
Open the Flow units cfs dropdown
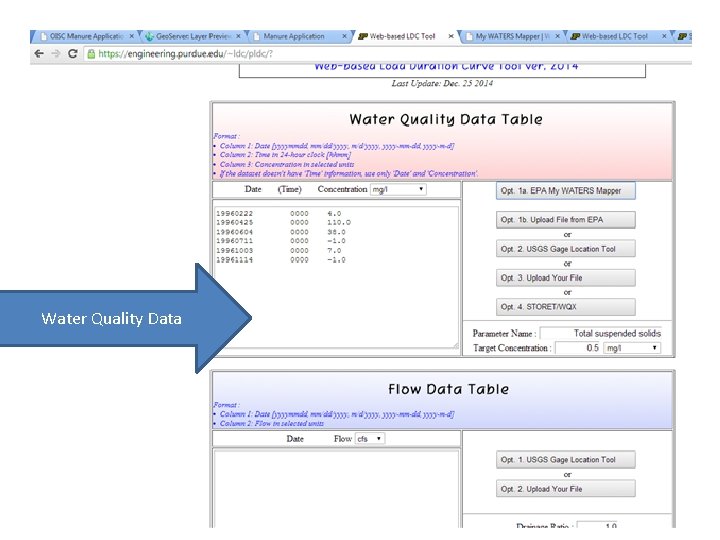pyautogui.click(x=370, y=439)
